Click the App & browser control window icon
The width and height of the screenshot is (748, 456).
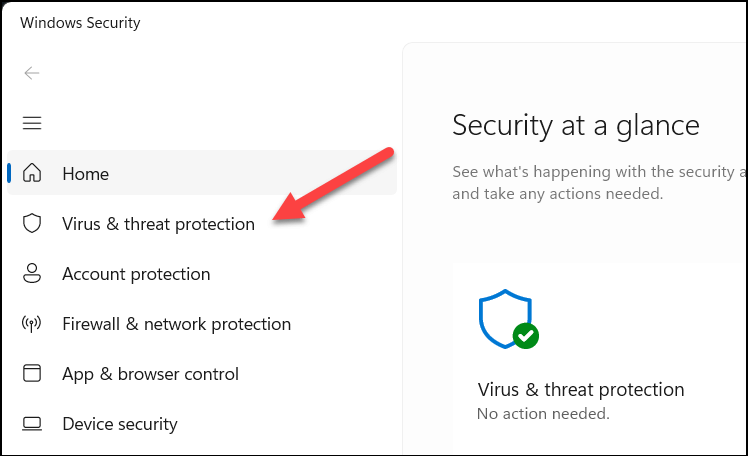click(32, 374)
